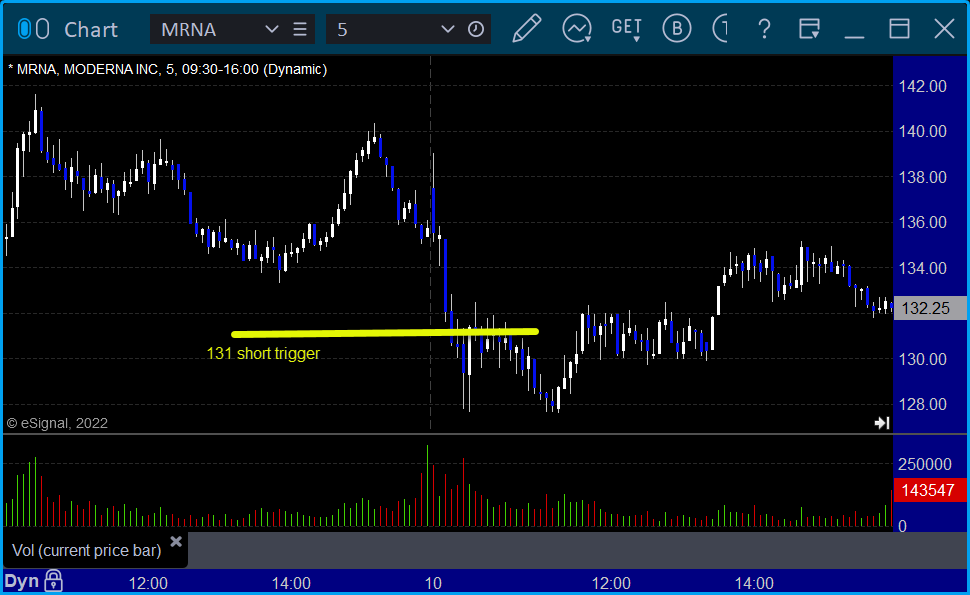
Task: Click the circled B toolbar icon
Action: (677, 28)
